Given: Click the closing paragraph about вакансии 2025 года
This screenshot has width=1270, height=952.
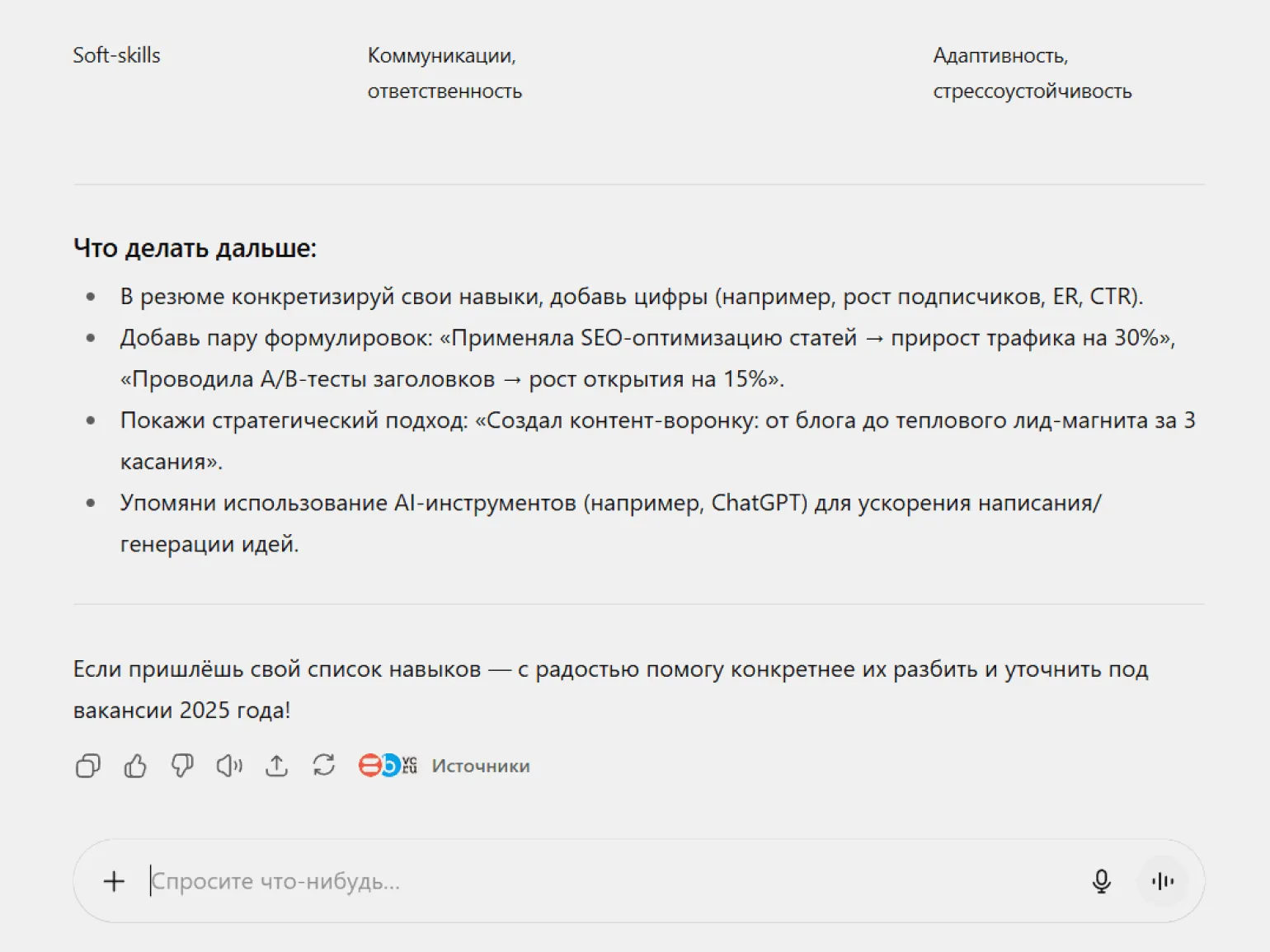Looking at the screenshot, I should coord(610,689).
